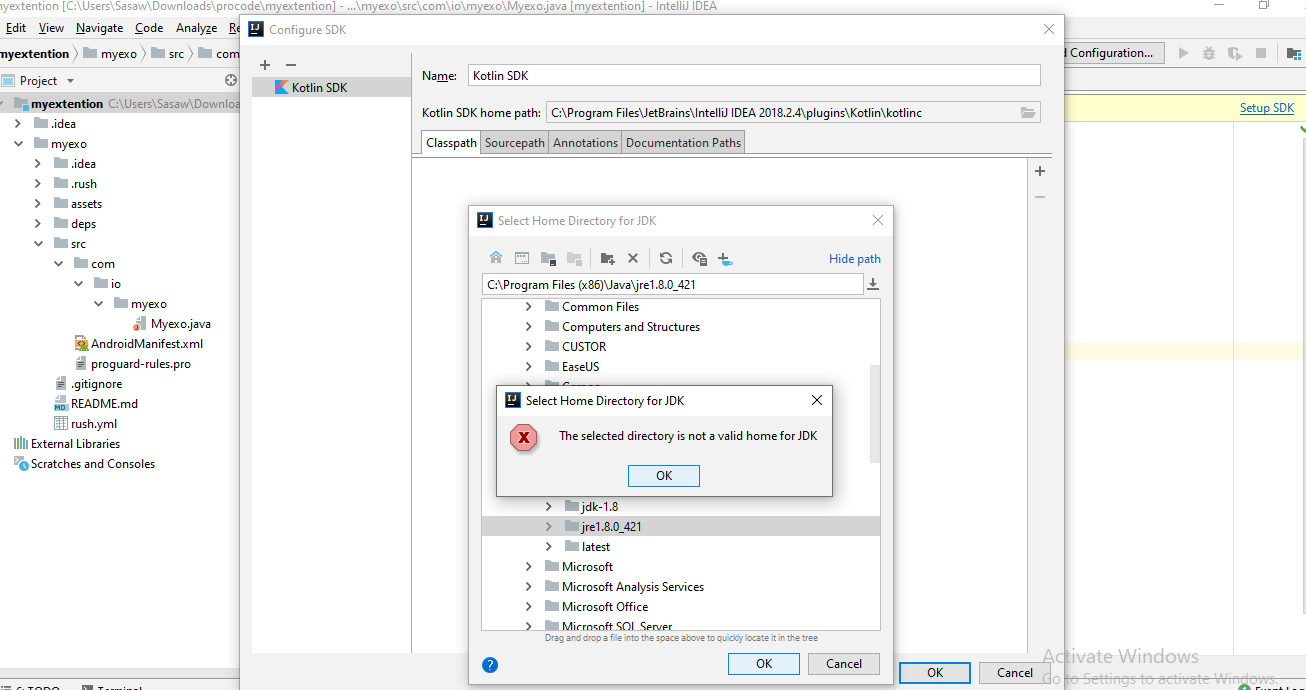This screenshot has height=690, width=1306.
Task: Expand the Computers and Structures folder
Action: 529,327
